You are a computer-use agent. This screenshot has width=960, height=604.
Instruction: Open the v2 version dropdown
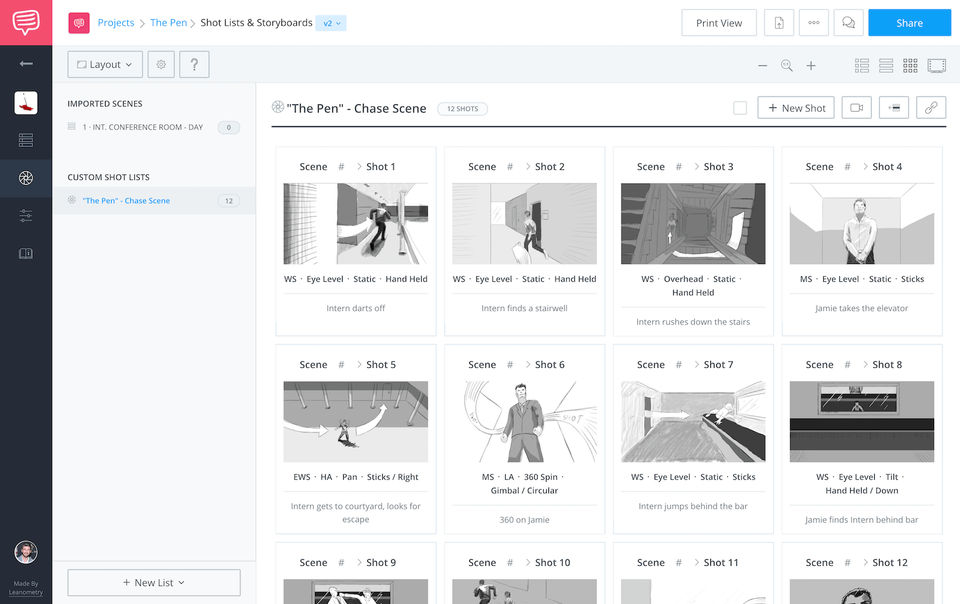pyautogui.click(x=331, y=23)
